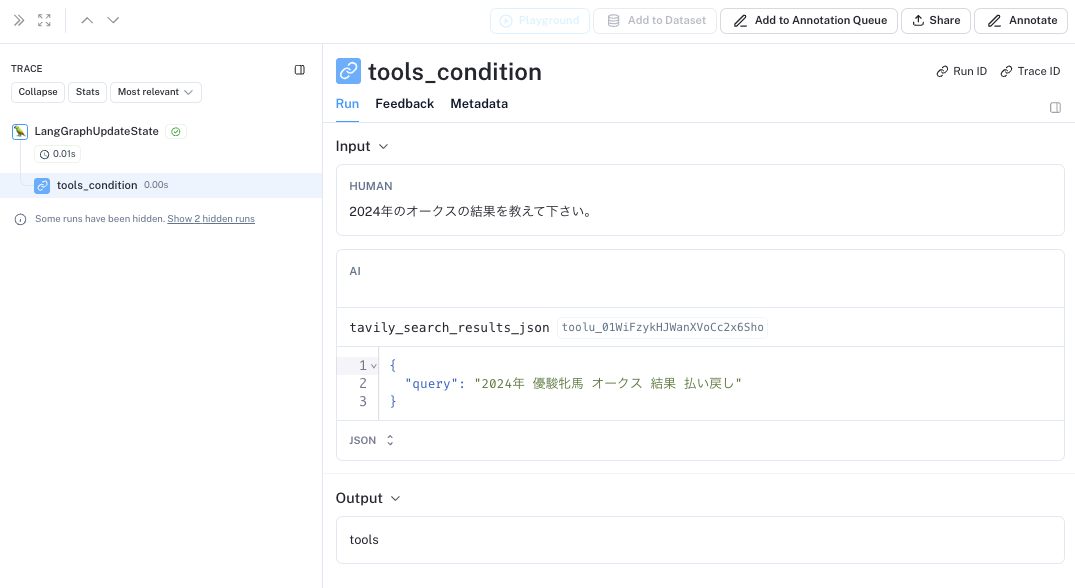Copy the Trace ID
The width and height of the screenshot is (1075, 588).
(1030, 71)
